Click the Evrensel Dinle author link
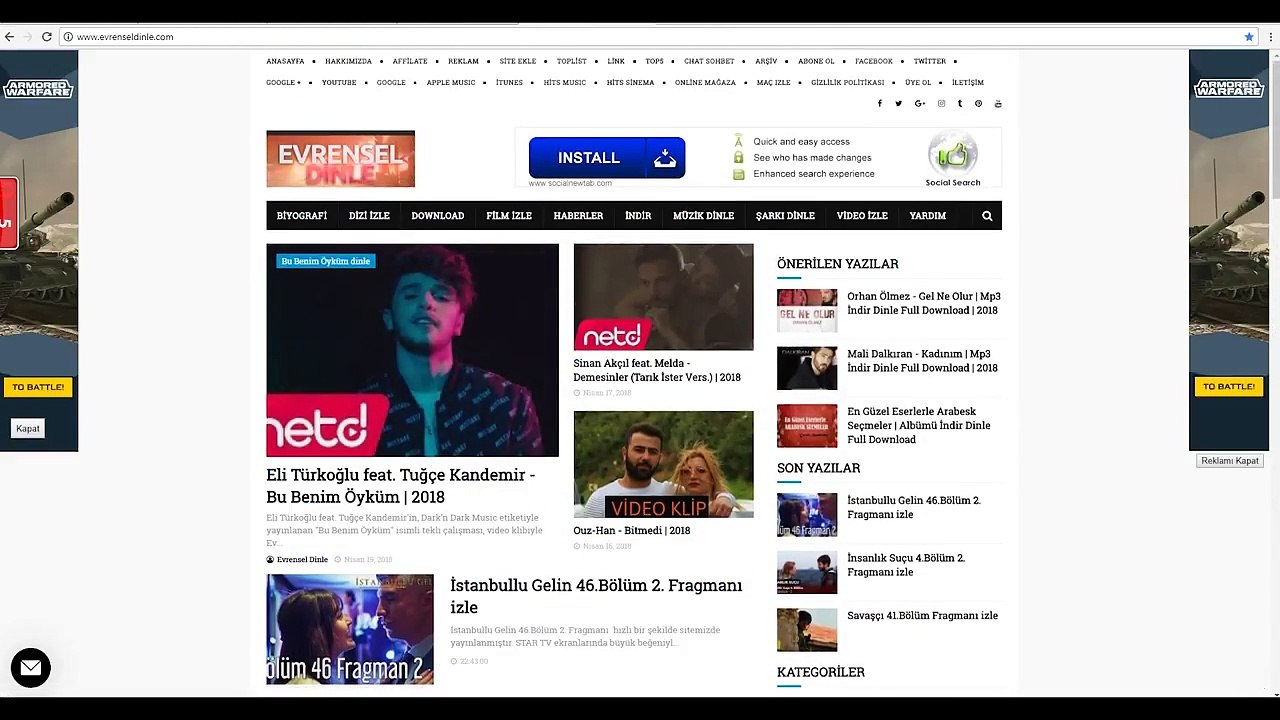 [x=302, y=560]
